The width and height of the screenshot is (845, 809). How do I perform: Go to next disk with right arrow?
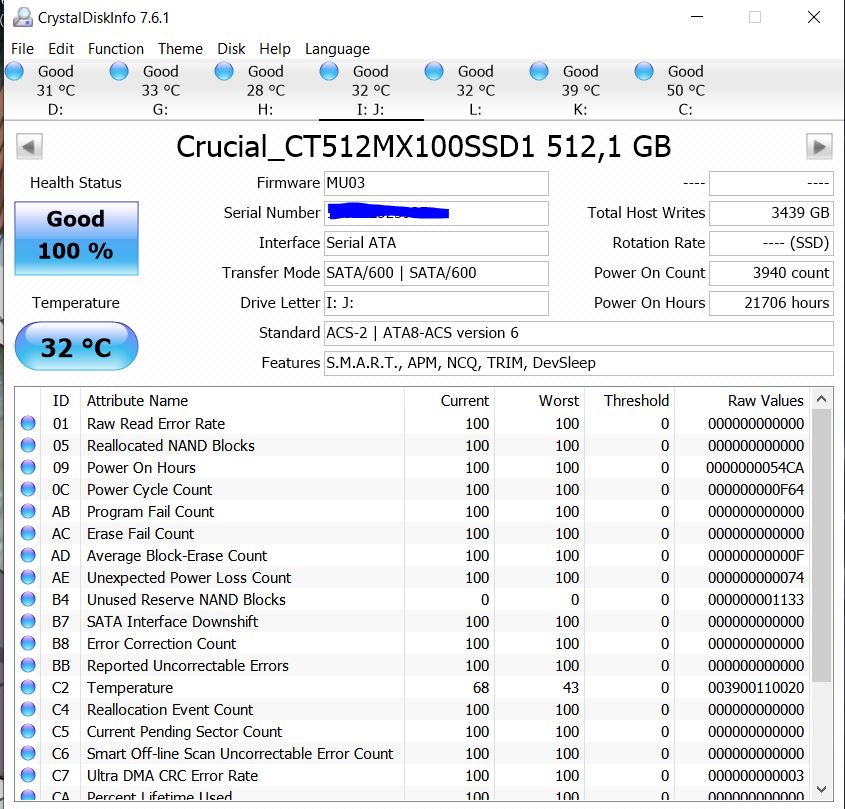pyautogui.click(x=819, y=146)
